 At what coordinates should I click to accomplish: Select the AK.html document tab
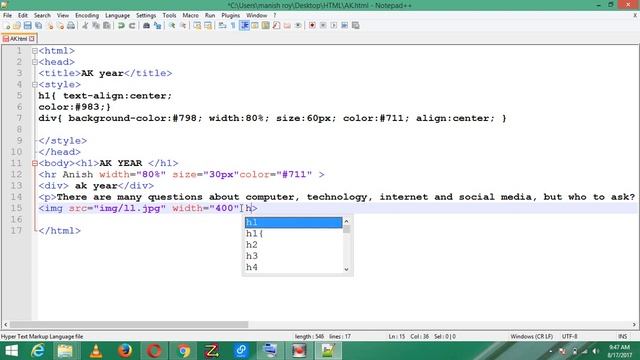click(x=19, y=38)
